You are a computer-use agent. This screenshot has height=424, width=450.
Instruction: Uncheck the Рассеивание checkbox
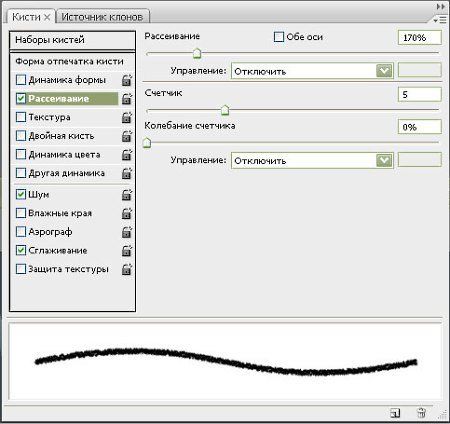coord(21,98)
